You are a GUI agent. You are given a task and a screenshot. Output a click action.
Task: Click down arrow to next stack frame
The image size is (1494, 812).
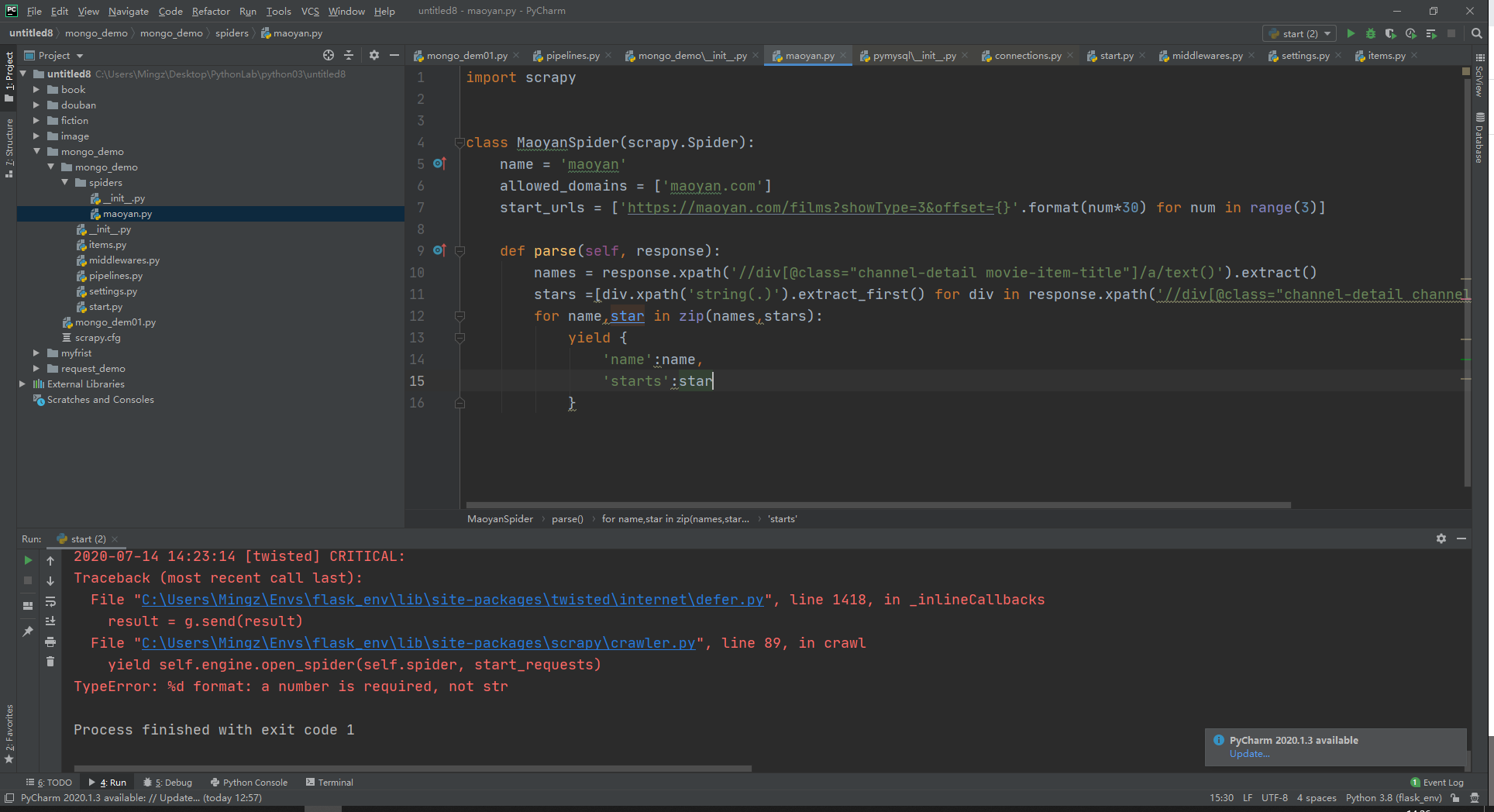(x=50, y=580)
